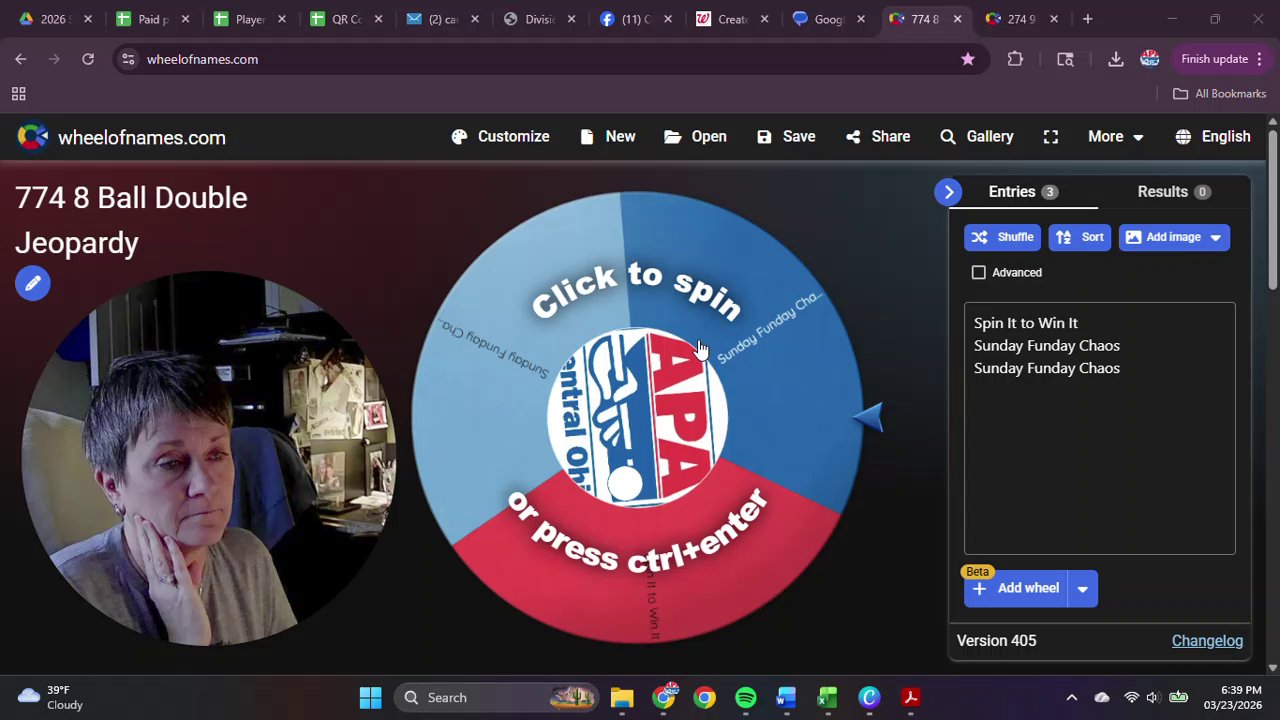Open browser downloads
The image size is (1280, 720).
point(1115,59)
